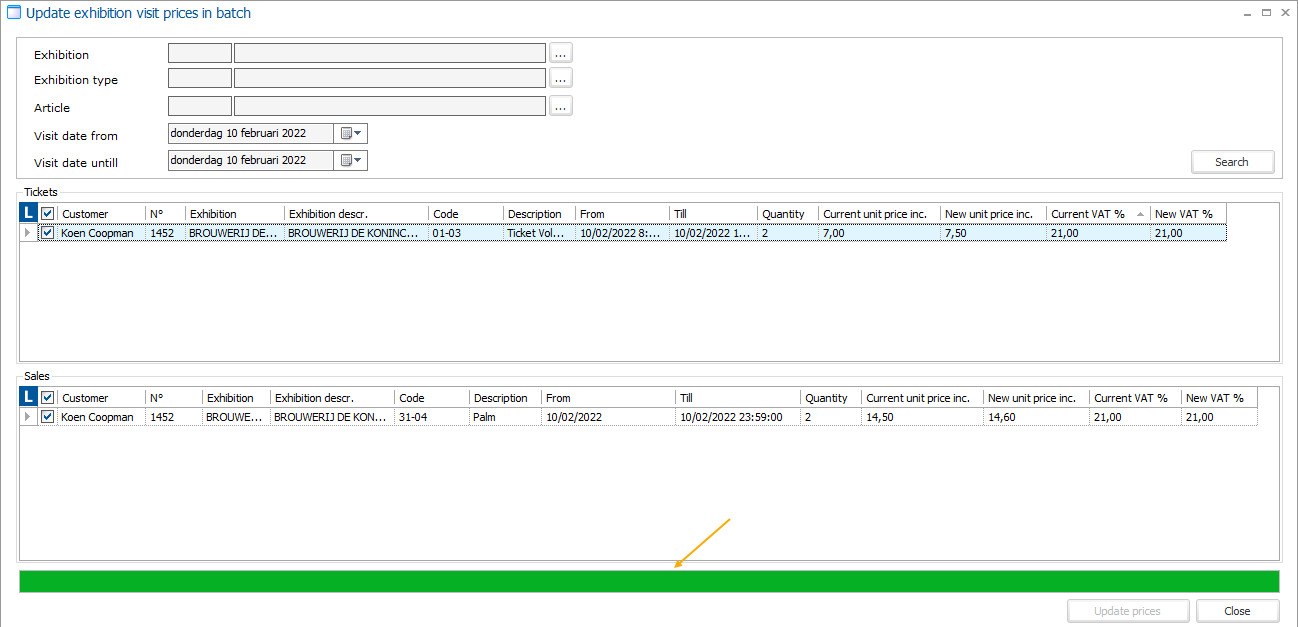Click the blue L icon in Sales grid
Screen dimensions: 1298x627
click(29, 397)
